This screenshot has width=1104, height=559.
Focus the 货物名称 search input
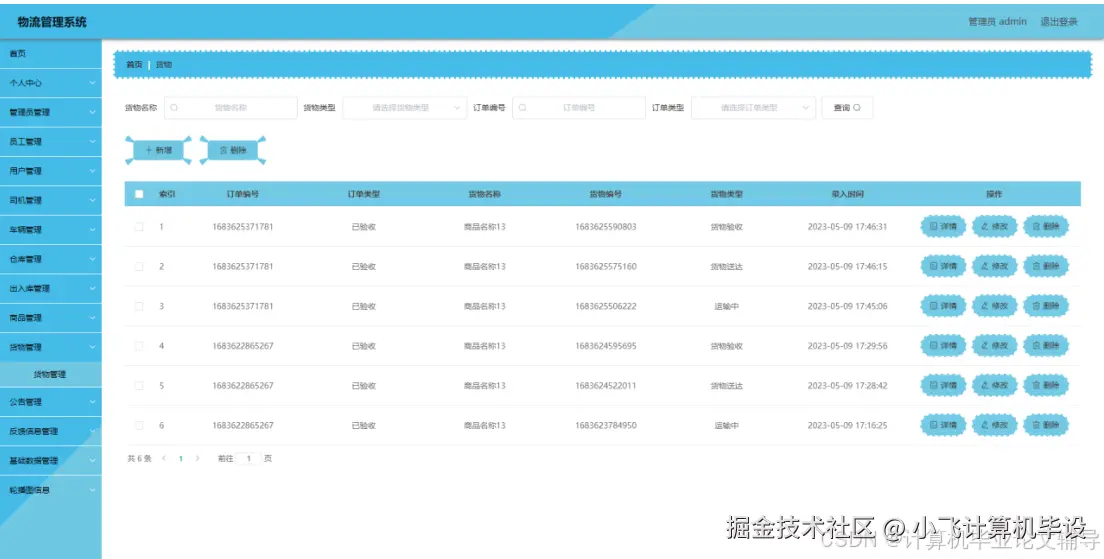coord(231,108)
